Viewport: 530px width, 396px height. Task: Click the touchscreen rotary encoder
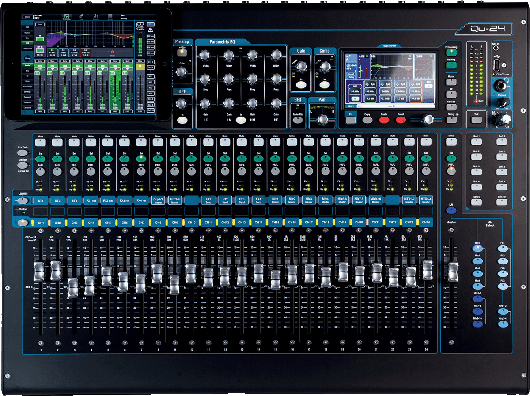(x=428, y=119)
